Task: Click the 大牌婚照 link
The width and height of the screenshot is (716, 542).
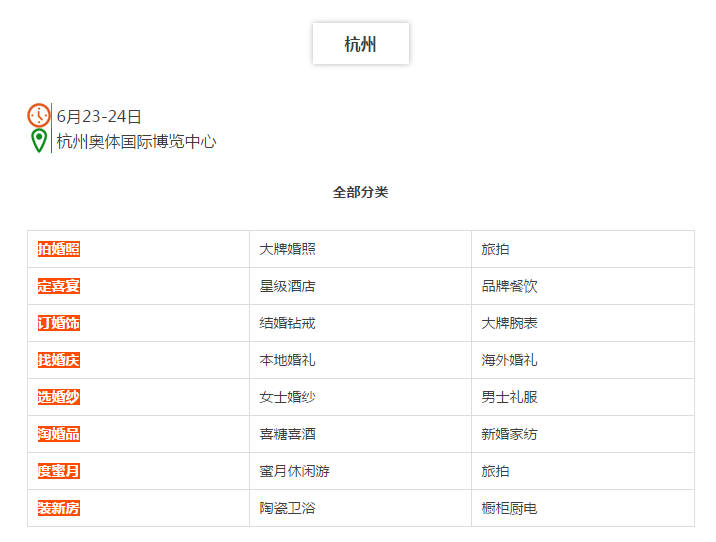Action: coord(288,249)
